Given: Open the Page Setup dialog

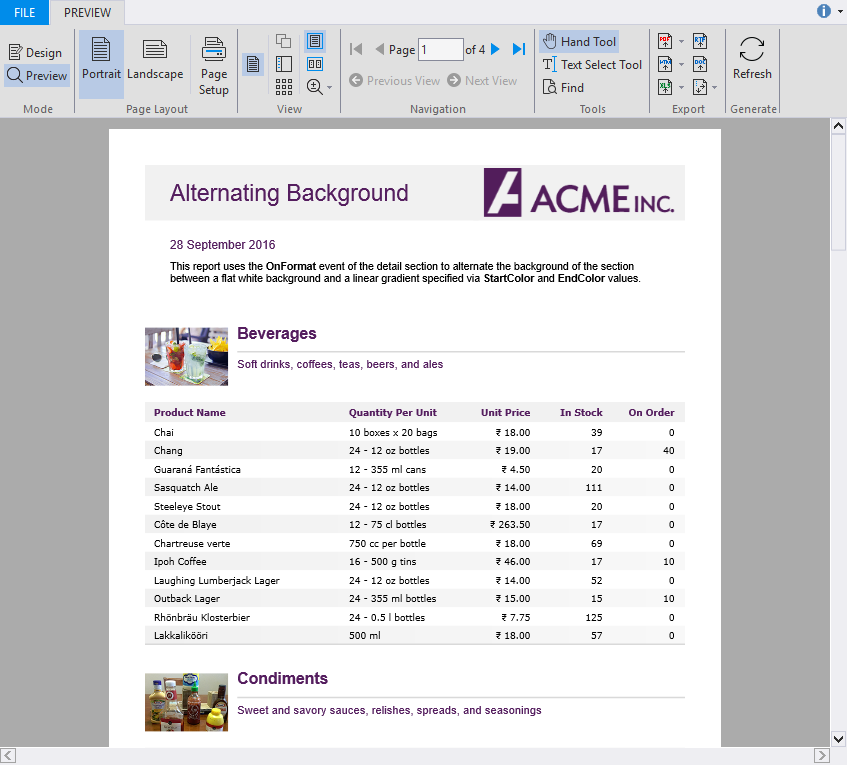Looking at the screenshot, I should (x=214, y=65).
